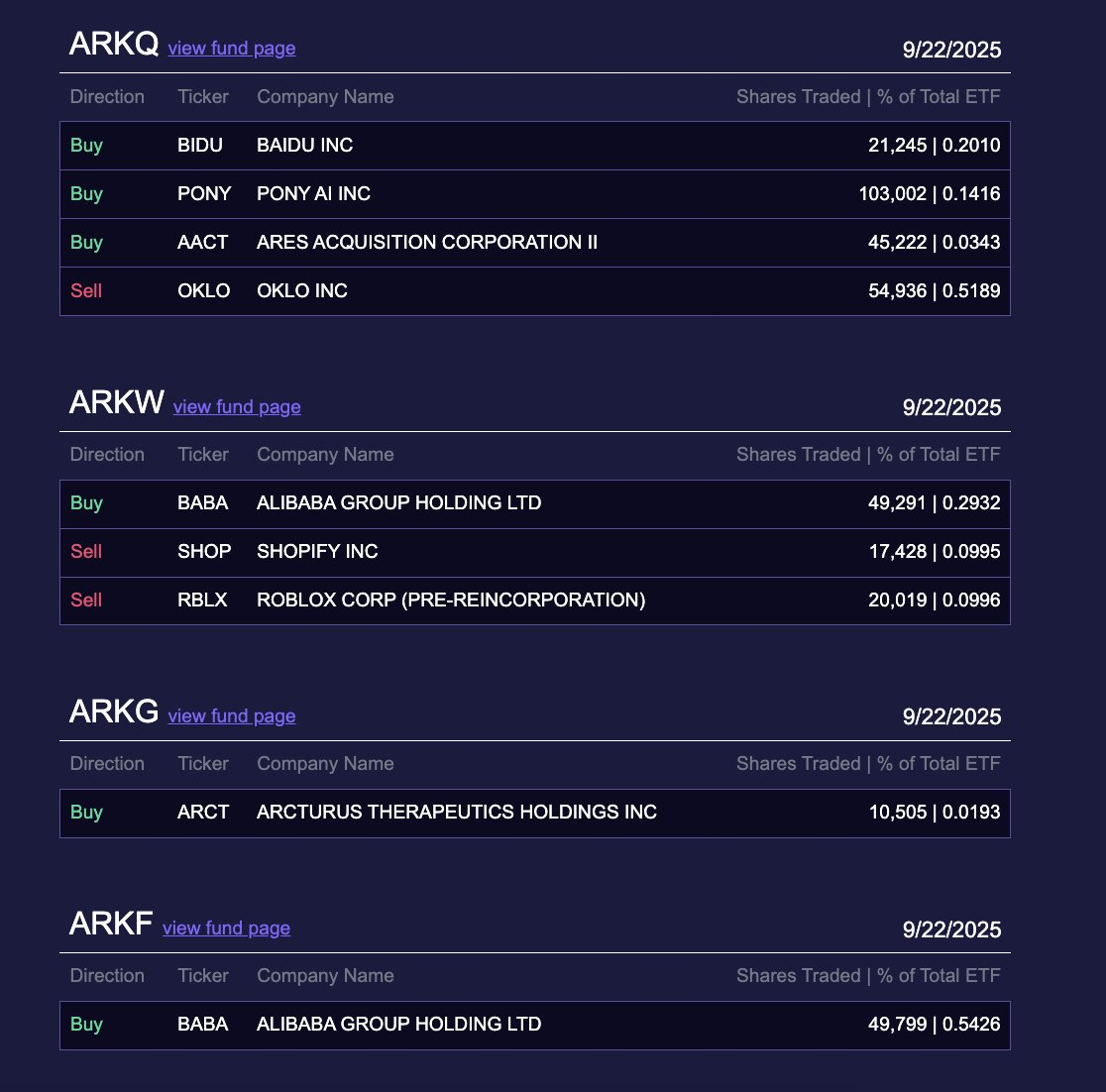
Task: Open the ARKF fund page link
Action: click(x=226, y=928)
